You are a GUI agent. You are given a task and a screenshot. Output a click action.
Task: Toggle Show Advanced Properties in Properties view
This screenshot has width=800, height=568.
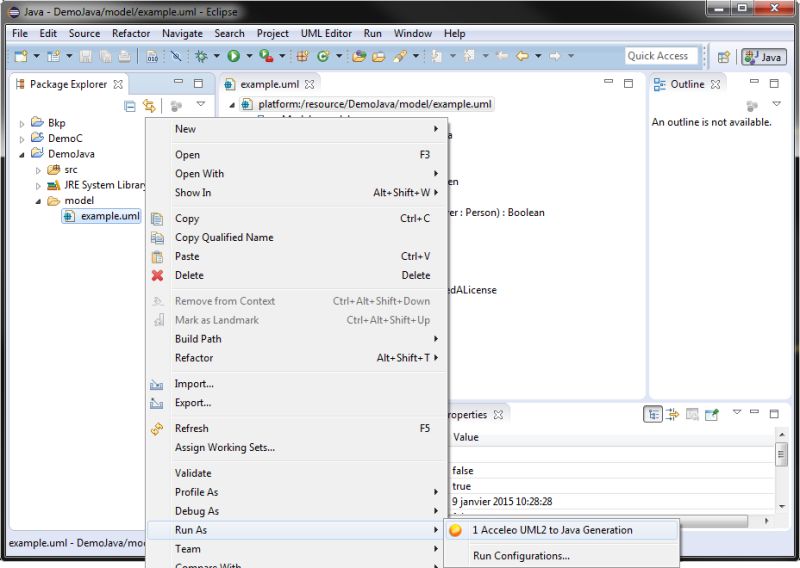(x=673, y=414)
